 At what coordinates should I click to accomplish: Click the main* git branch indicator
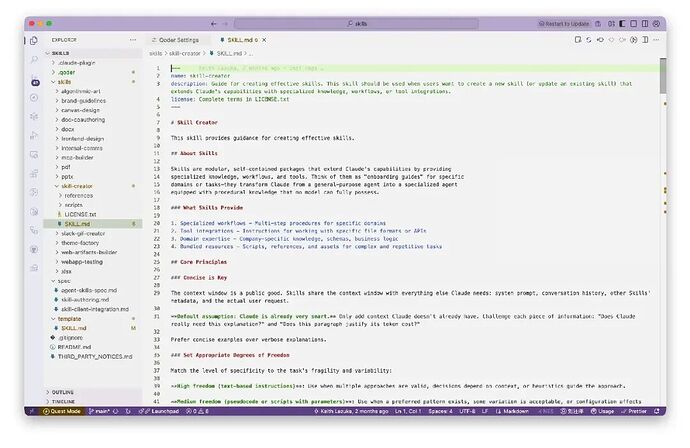pyautogui.click(x=100, y=411)
